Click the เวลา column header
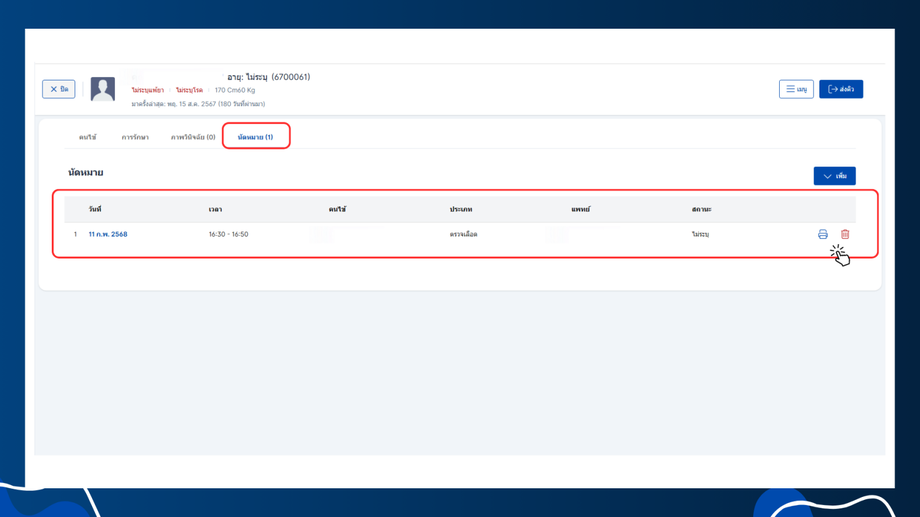This screenshot has height=517, width=920. (x=215, y=209)
